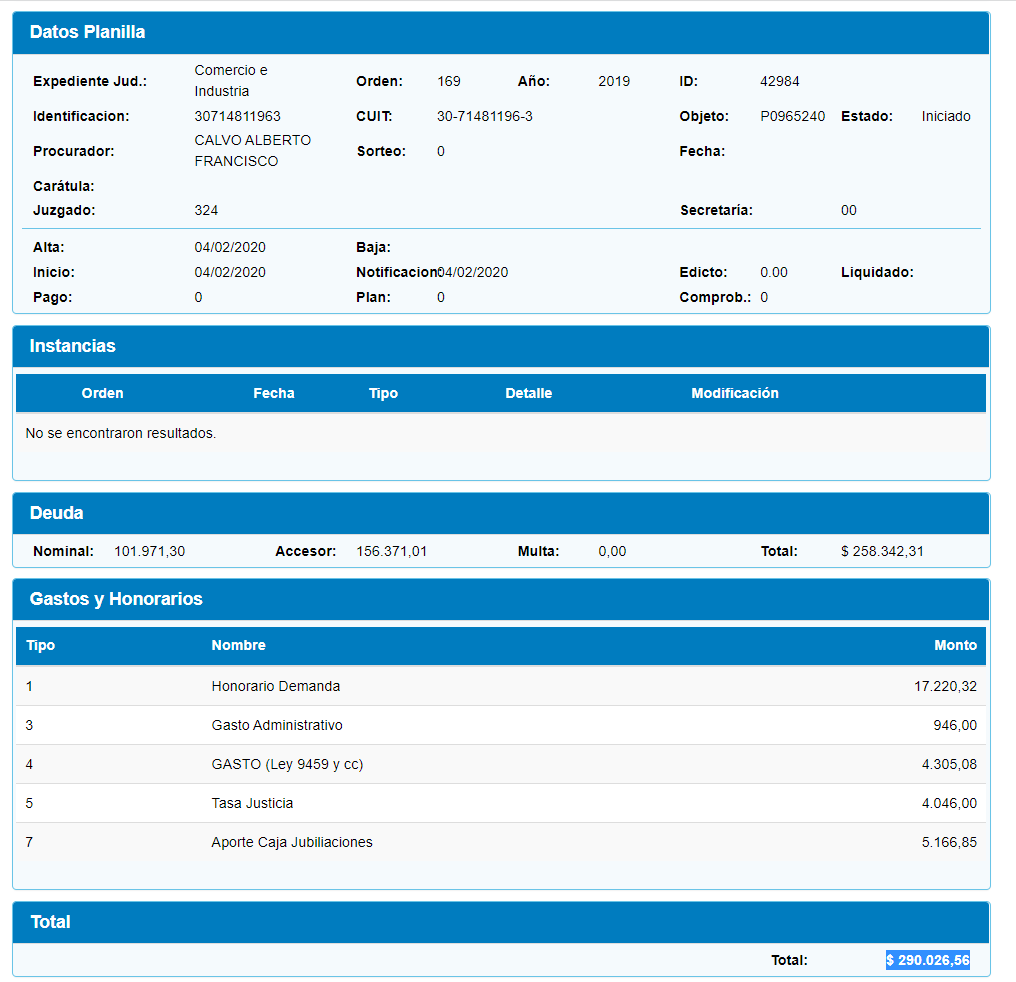Click the Objeto value P0965240
The width and height of the screenshot is (1016, 982).
point(792,116)
